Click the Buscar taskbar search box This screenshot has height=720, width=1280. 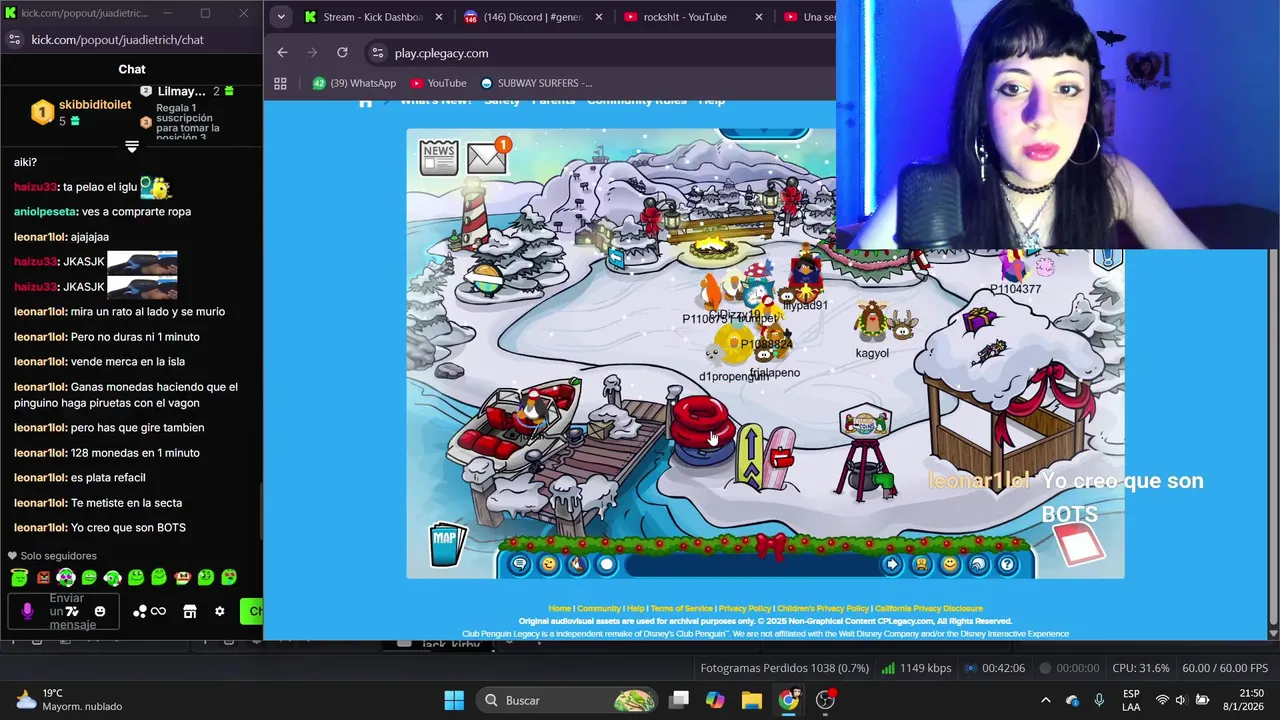[566, 700]
